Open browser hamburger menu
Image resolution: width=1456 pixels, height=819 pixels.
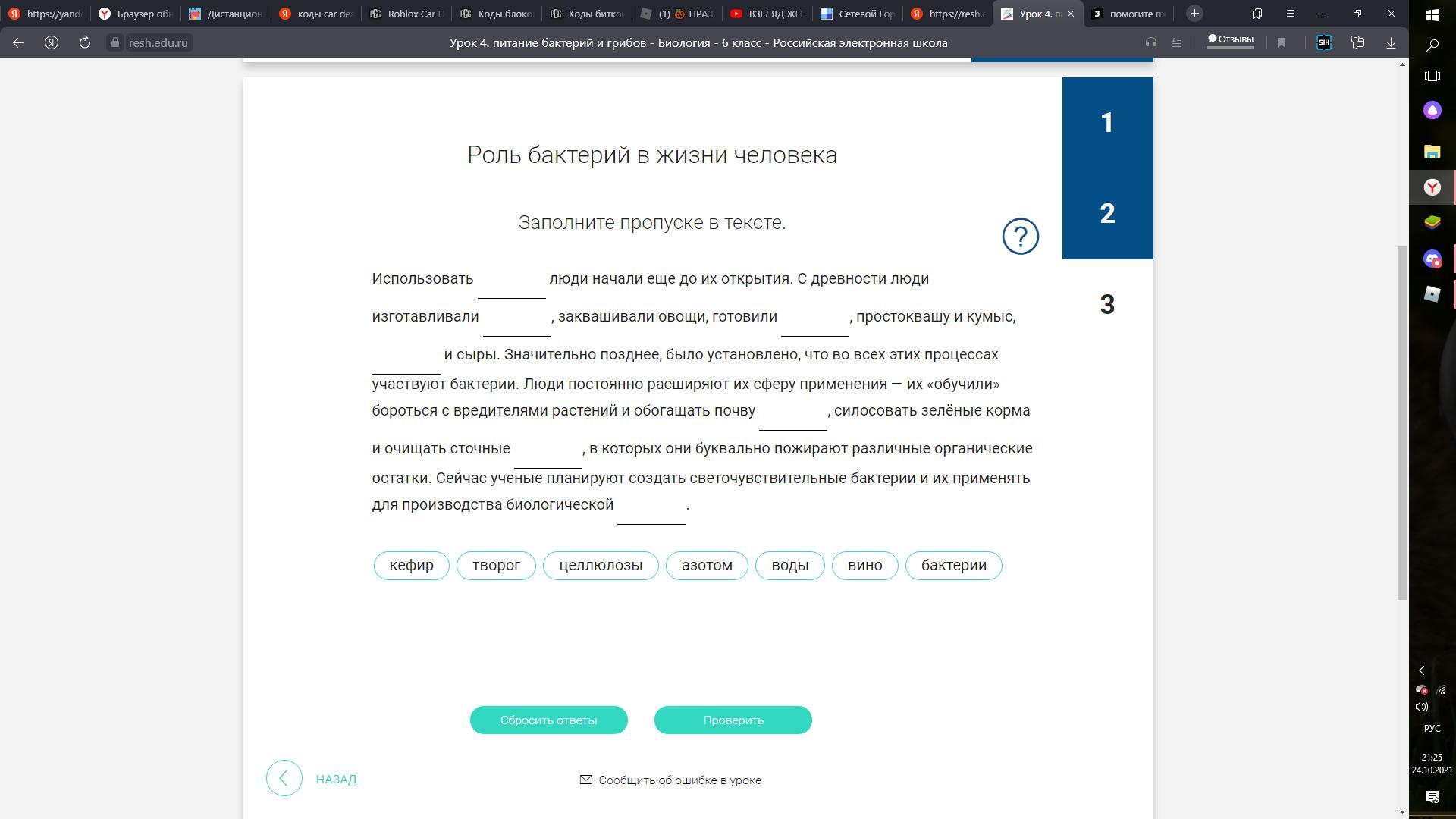coord(1290,14)
